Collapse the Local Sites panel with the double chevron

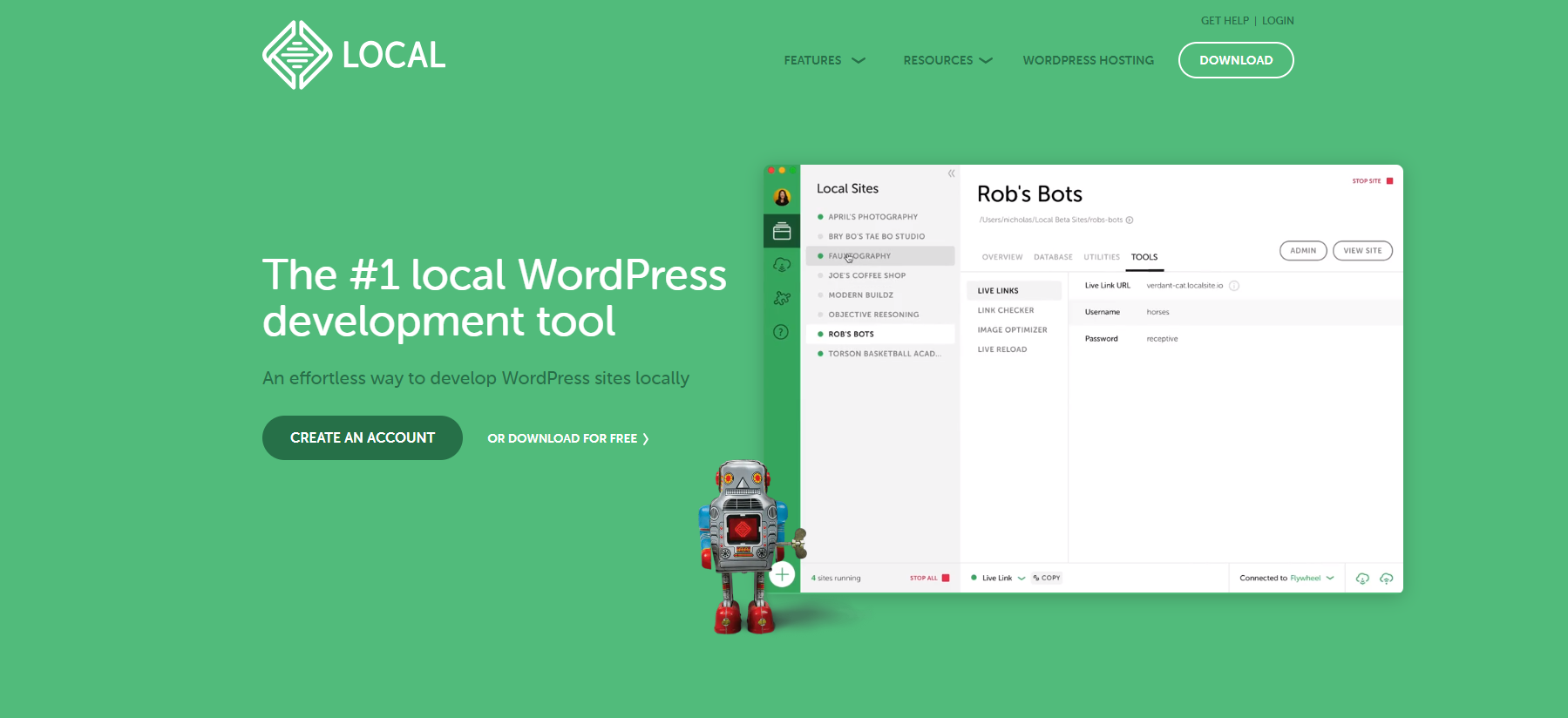click(x=951, y=173)
